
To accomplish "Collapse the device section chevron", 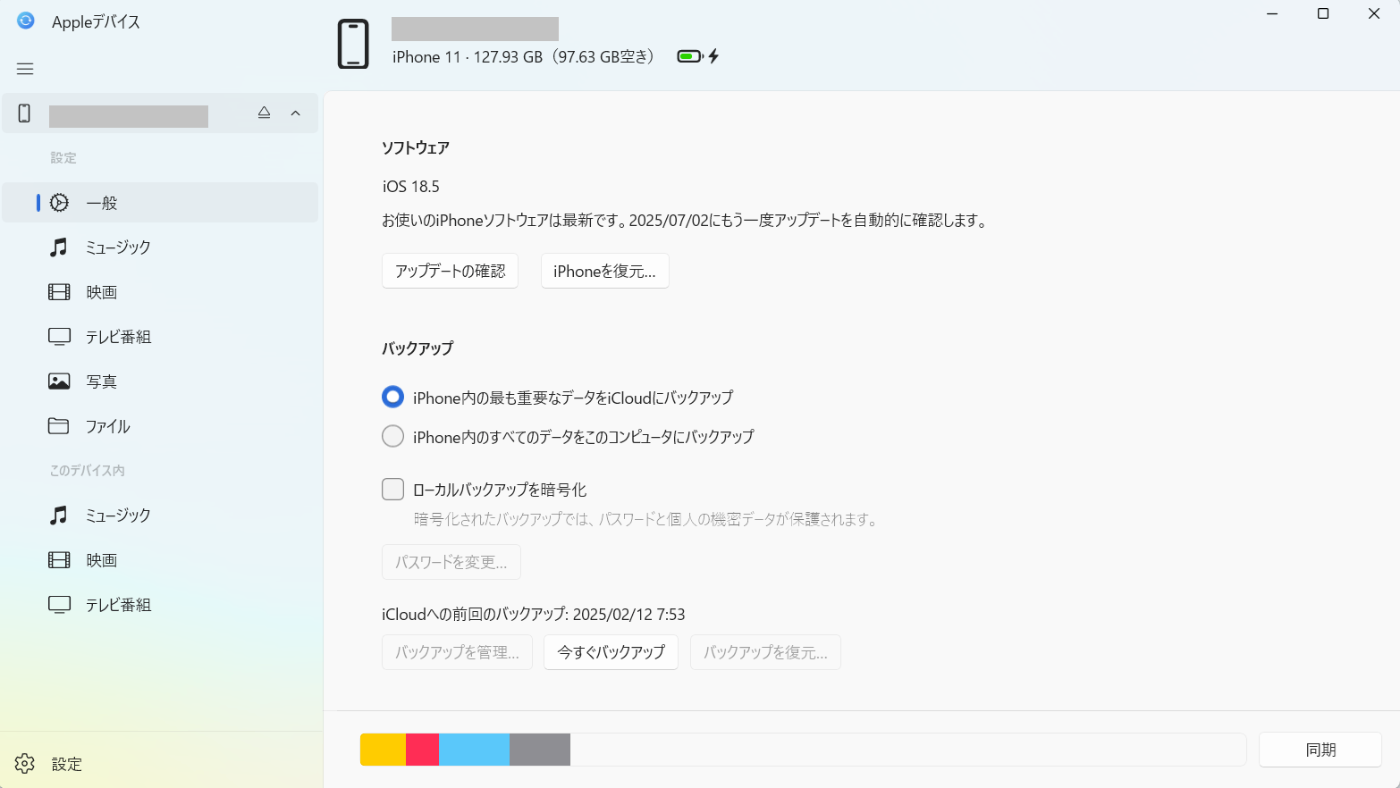I will pos(295,113).
